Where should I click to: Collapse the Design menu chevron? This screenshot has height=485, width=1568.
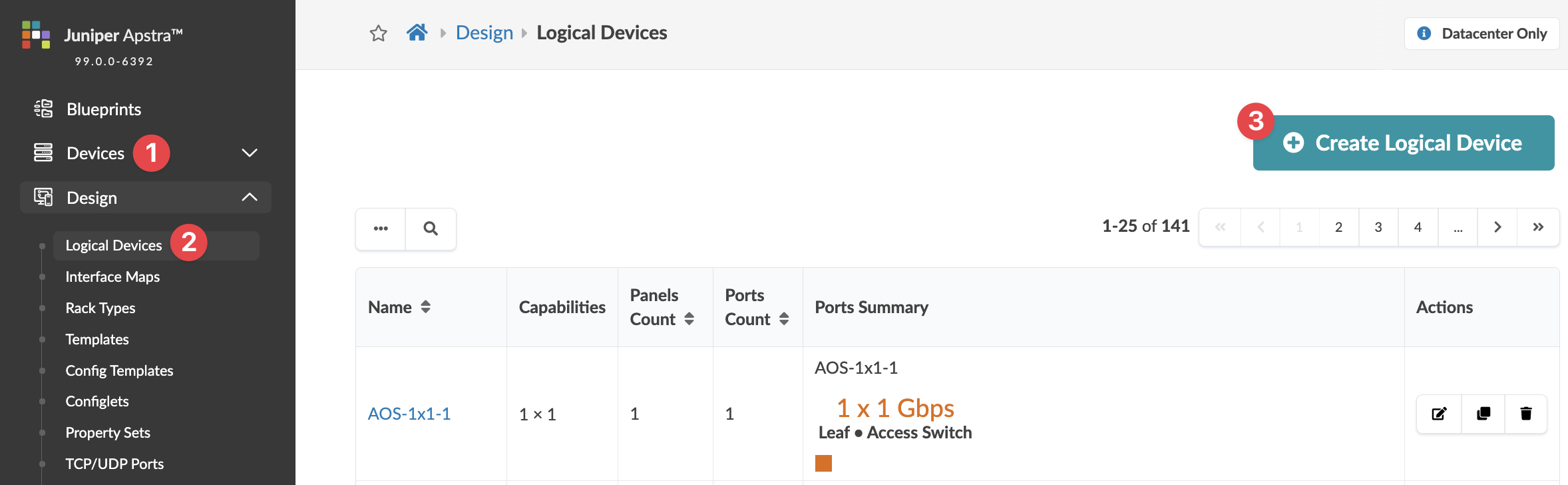tap(250, 197)
